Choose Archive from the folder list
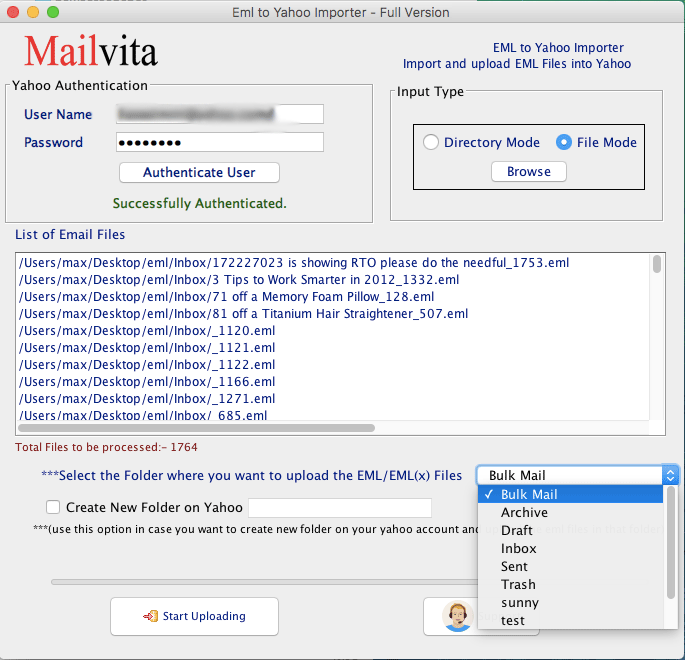The image size is (685, 660). pos(524,512)
